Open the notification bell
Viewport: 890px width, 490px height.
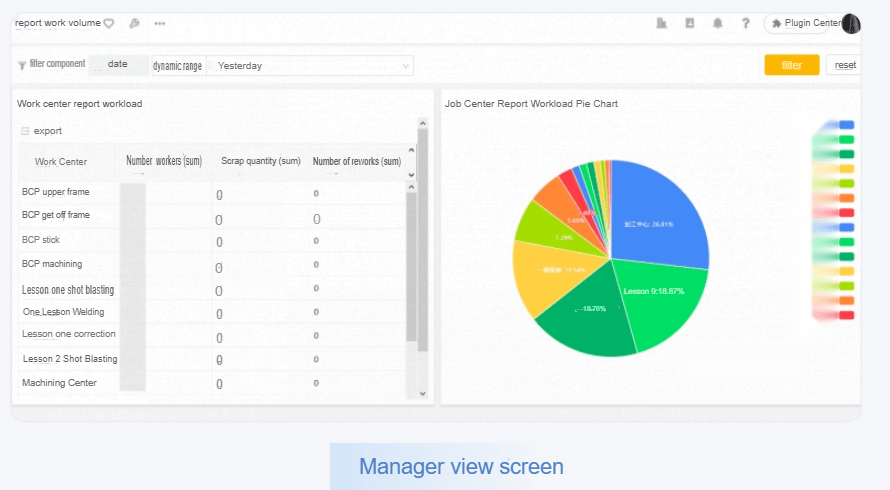click(x=717, y=23)
